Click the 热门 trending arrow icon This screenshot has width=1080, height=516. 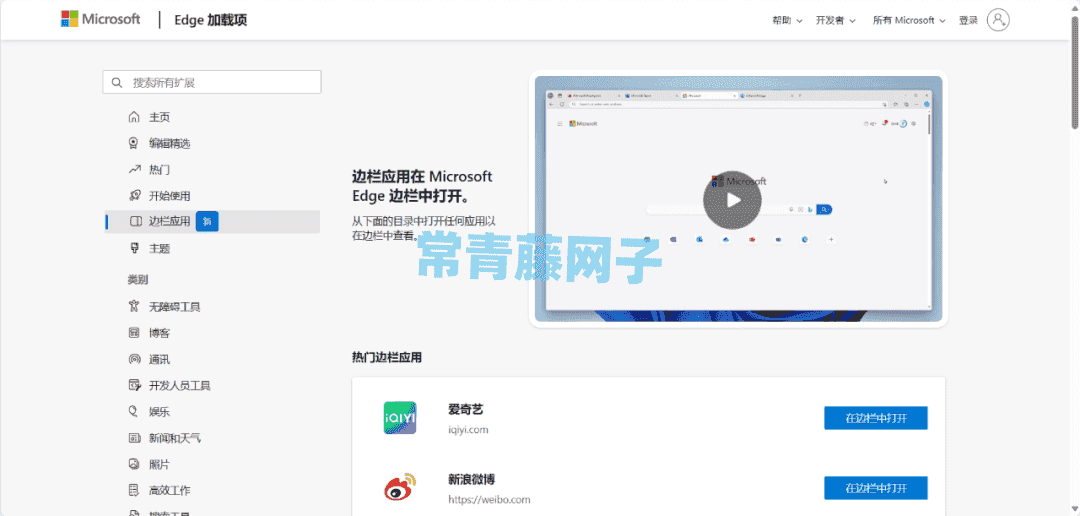[x=134, y=169]
